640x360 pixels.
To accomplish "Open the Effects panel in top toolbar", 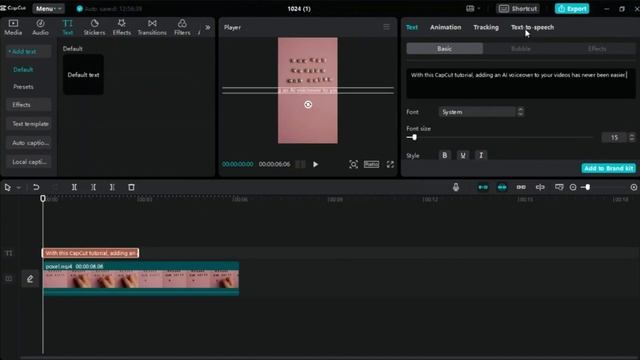I will point(122,27).
